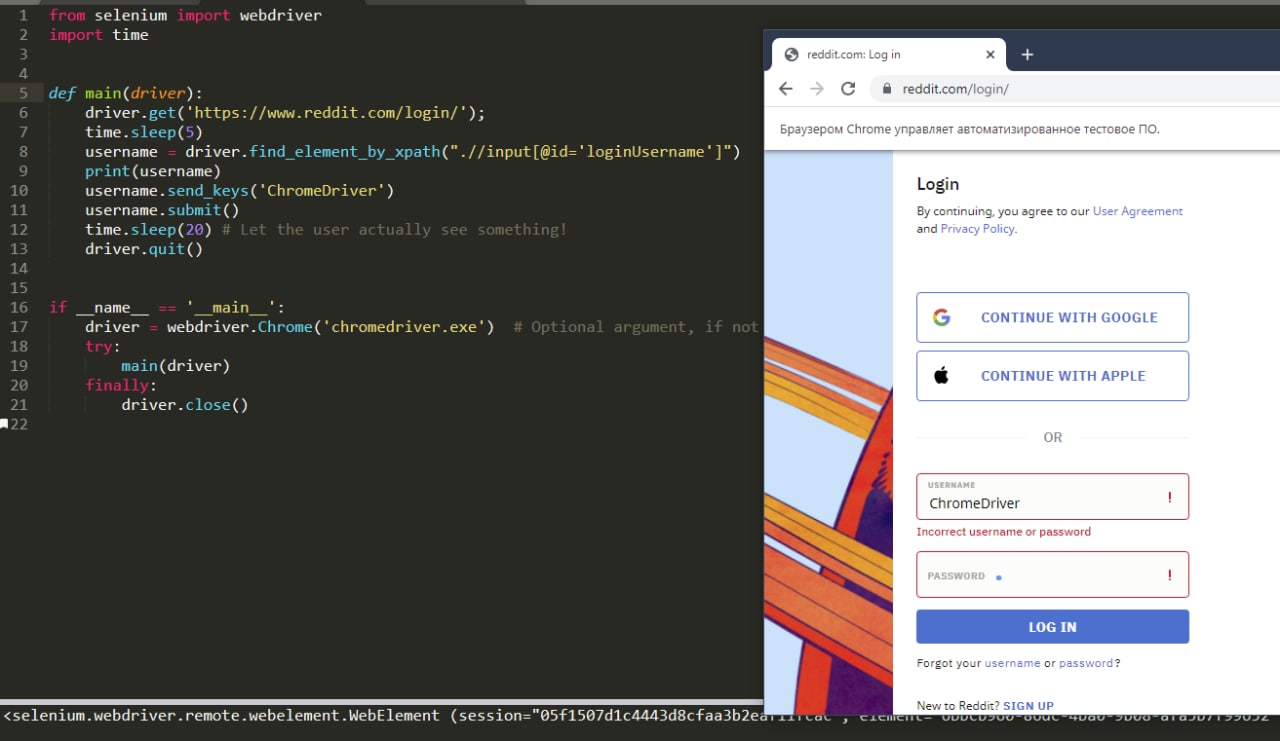Click Continue with Apple button
Viewport: 1280px width, 741px height.
(x=1053, y=376)
